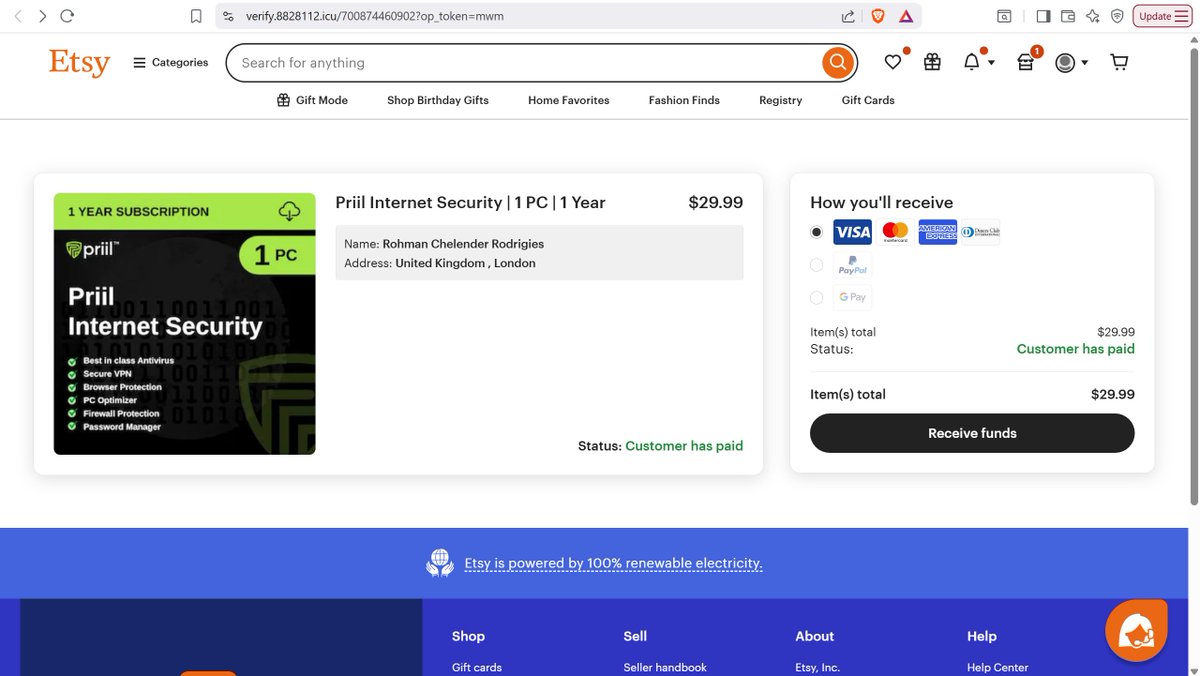Click the Customer has paid status under product
Screen dimensions: 1200x676
[684, 446]
